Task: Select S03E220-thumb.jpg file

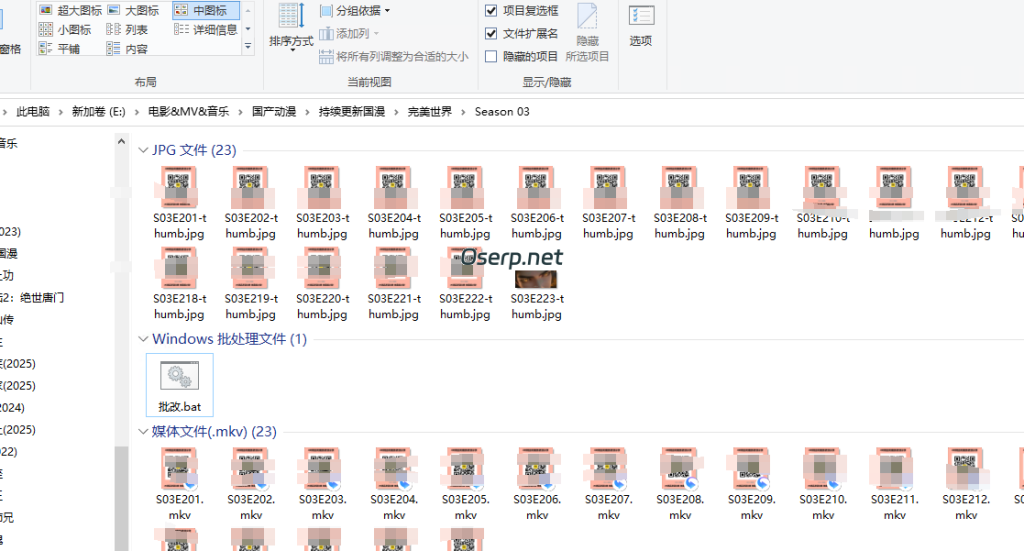Action: pos(323,283)
